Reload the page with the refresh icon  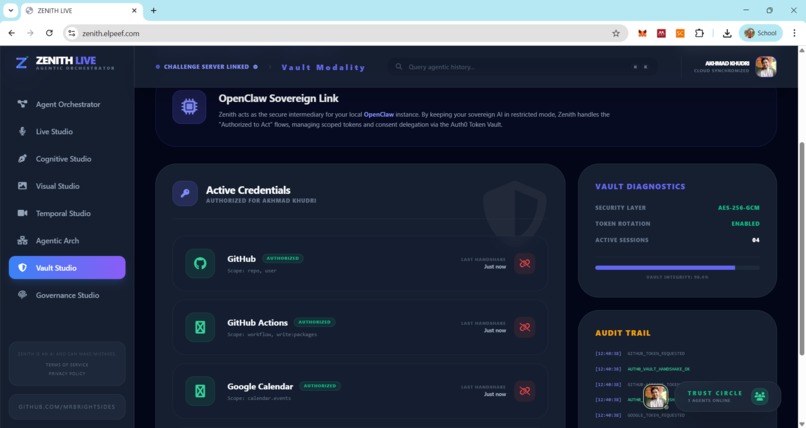coord(49,33)
